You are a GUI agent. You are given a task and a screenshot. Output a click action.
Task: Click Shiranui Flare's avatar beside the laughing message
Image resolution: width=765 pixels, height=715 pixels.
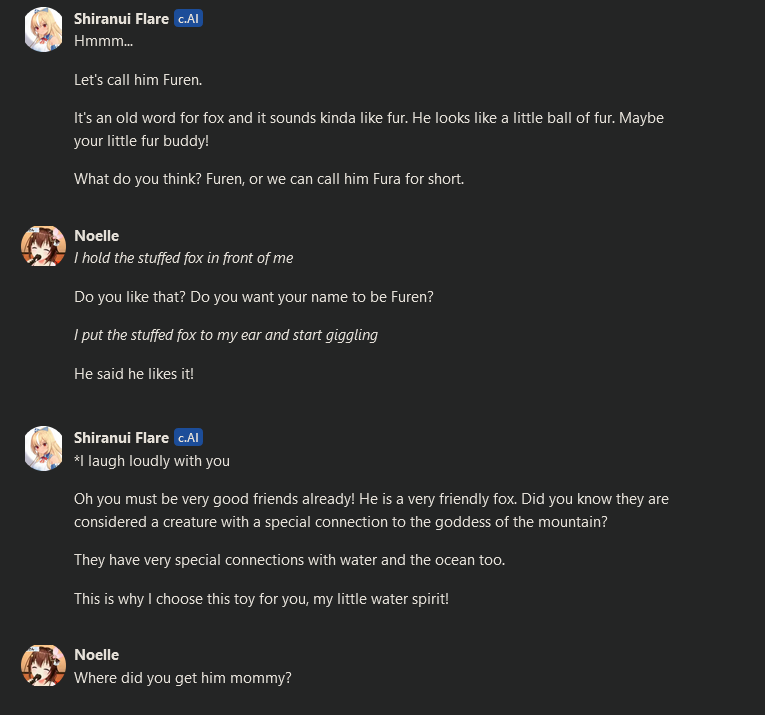coord(43,449)
